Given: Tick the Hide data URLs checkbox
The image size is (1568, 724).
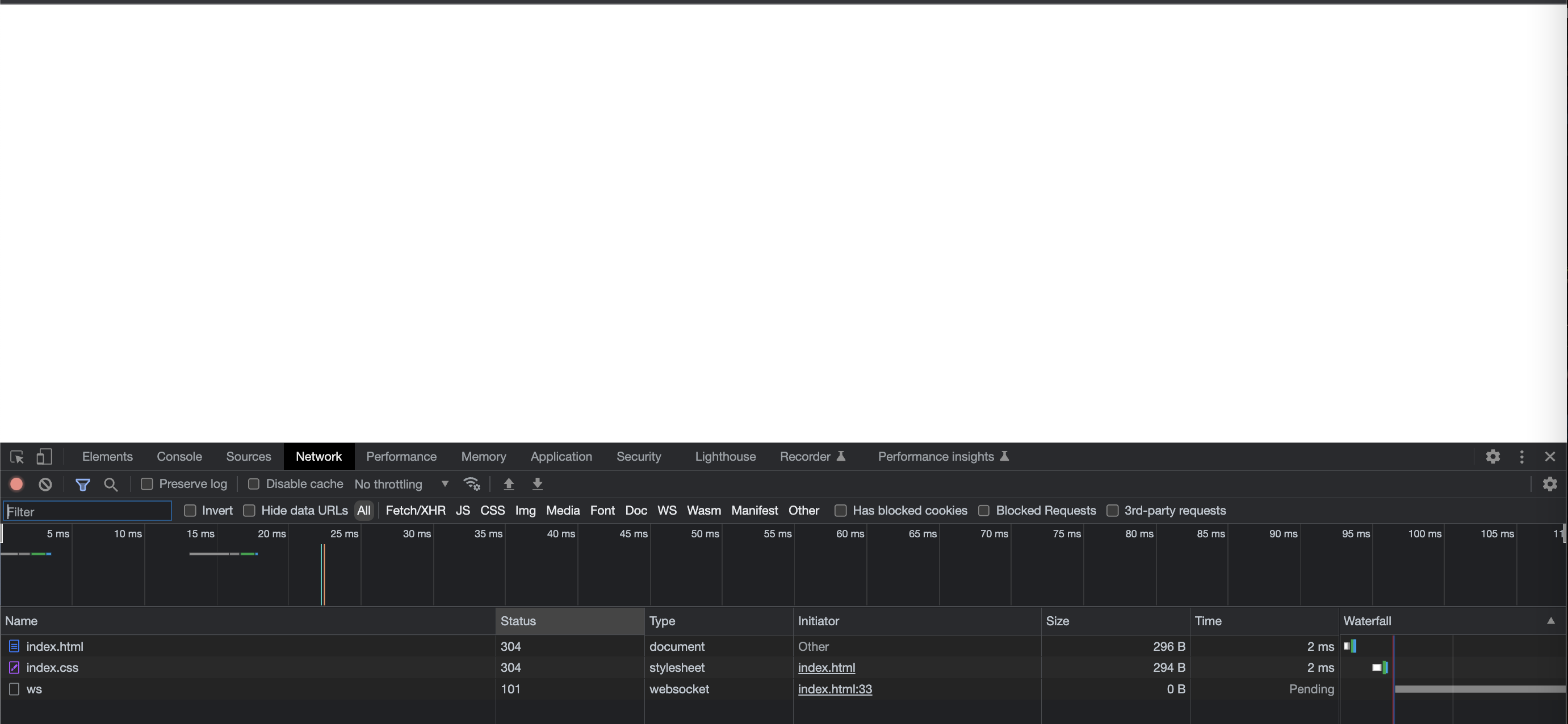Looking at the screenshot, I should point(249,511).
